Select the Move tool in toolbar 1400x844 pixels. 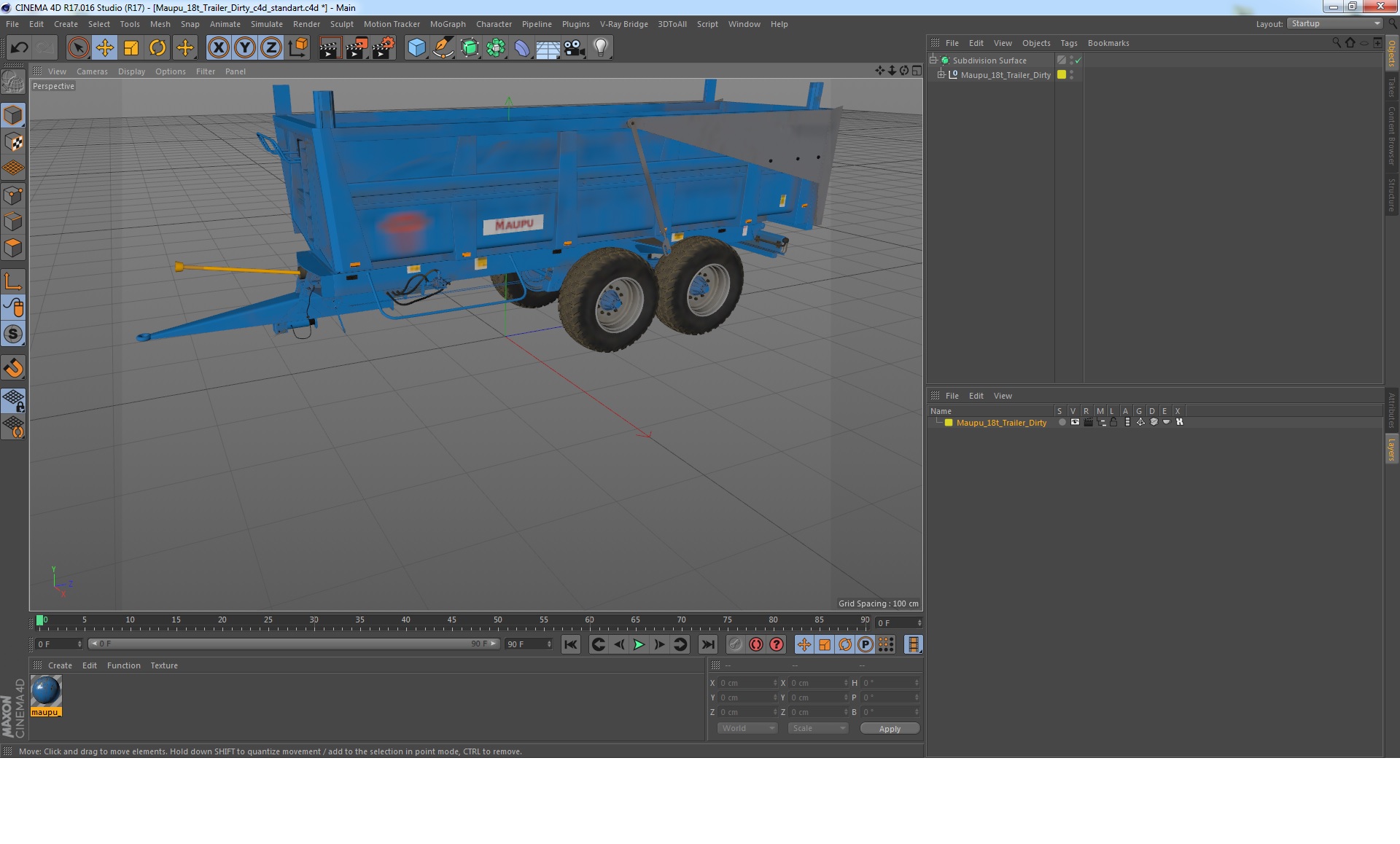pos(104,48)
